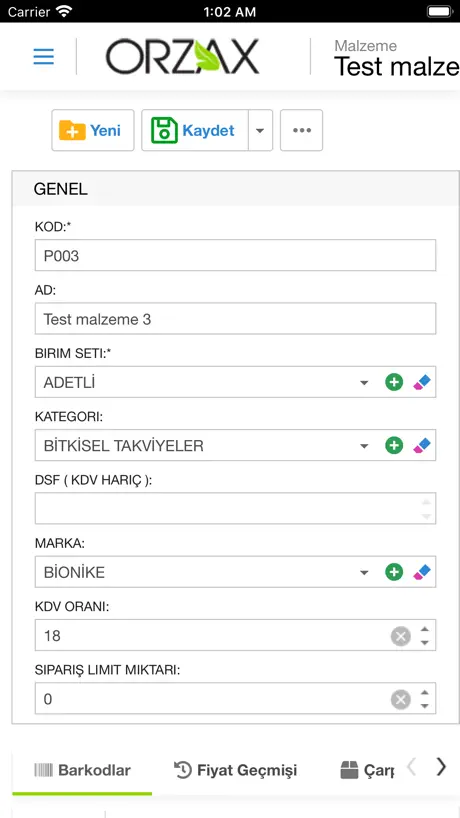This screenshot has height=818, width=460.
Task: Open the three-dots more actions button
Action: (301, 130)
